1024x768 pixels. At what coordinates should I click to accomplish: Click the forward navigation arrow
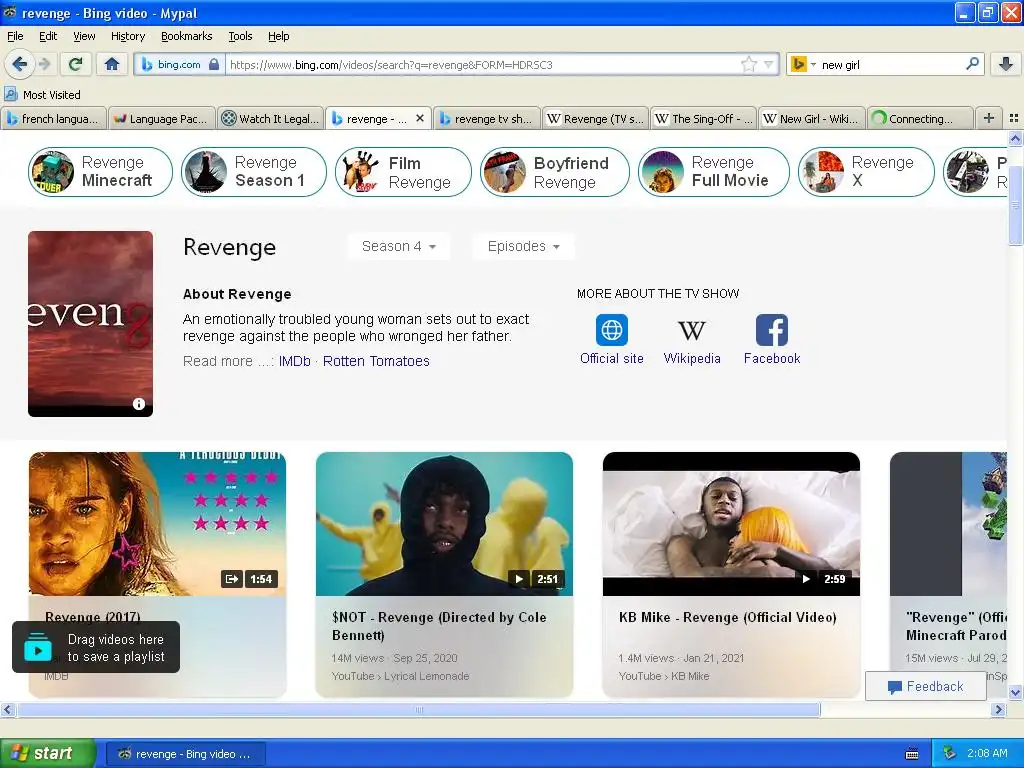click(44, 64)
